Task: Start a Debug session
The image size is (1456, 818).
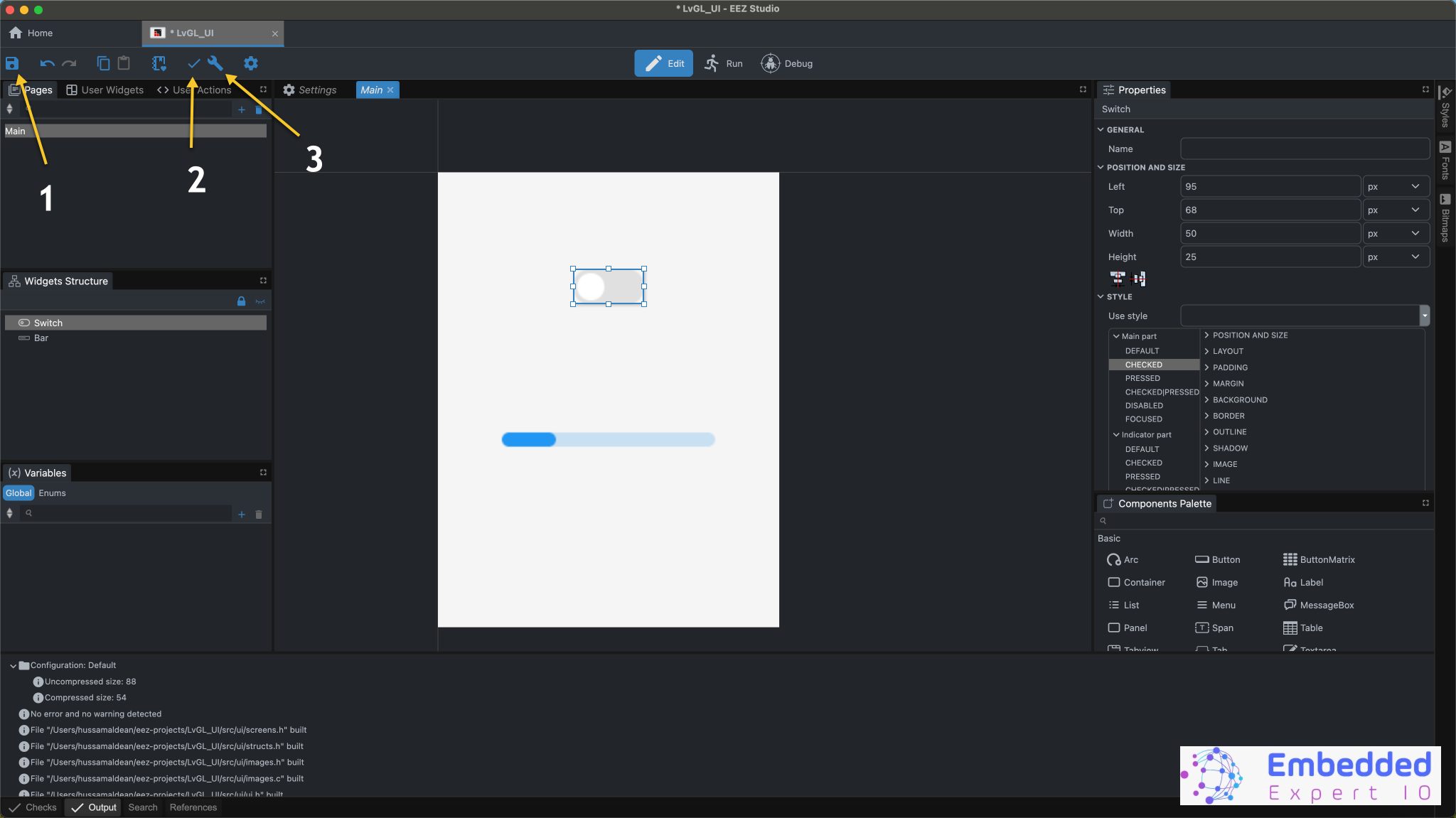Action: pyautogui.click(x=787, y=63)
